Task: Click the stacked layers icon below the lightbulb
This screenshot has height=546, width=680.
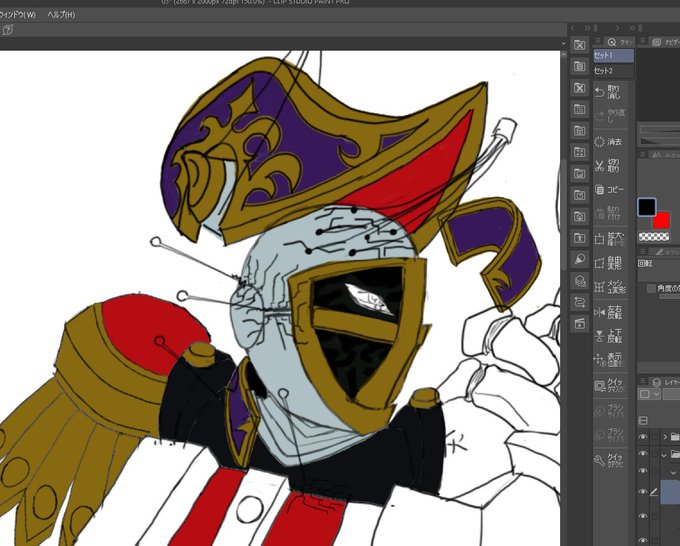Action: coord(580,281)
